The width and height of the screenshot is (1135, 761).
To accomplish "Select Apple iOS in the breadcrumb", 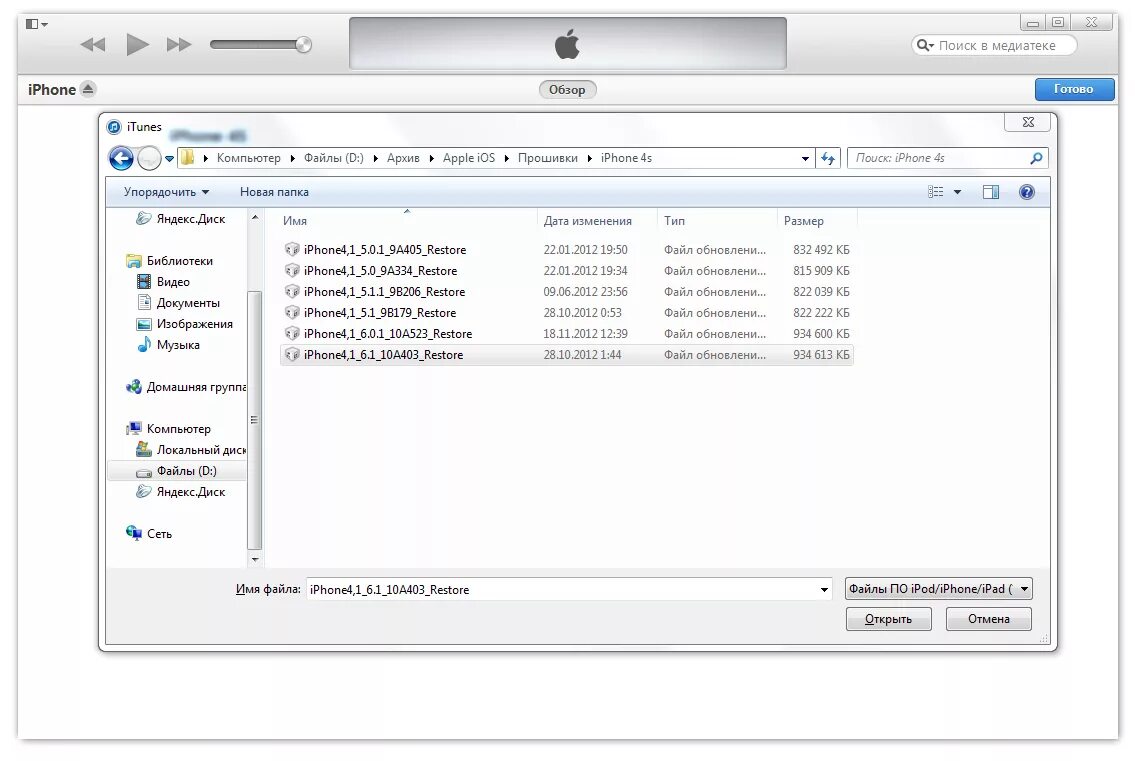I will point(469,158).
